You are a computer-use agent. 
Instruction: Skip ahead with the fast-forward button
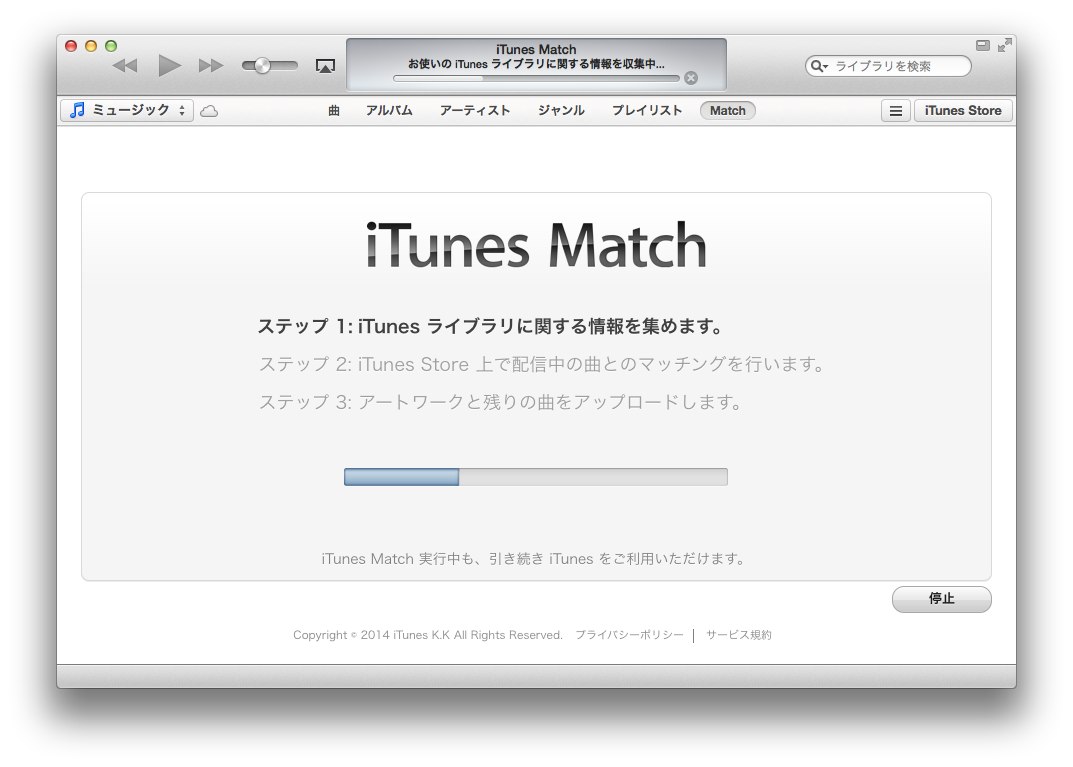211,66
